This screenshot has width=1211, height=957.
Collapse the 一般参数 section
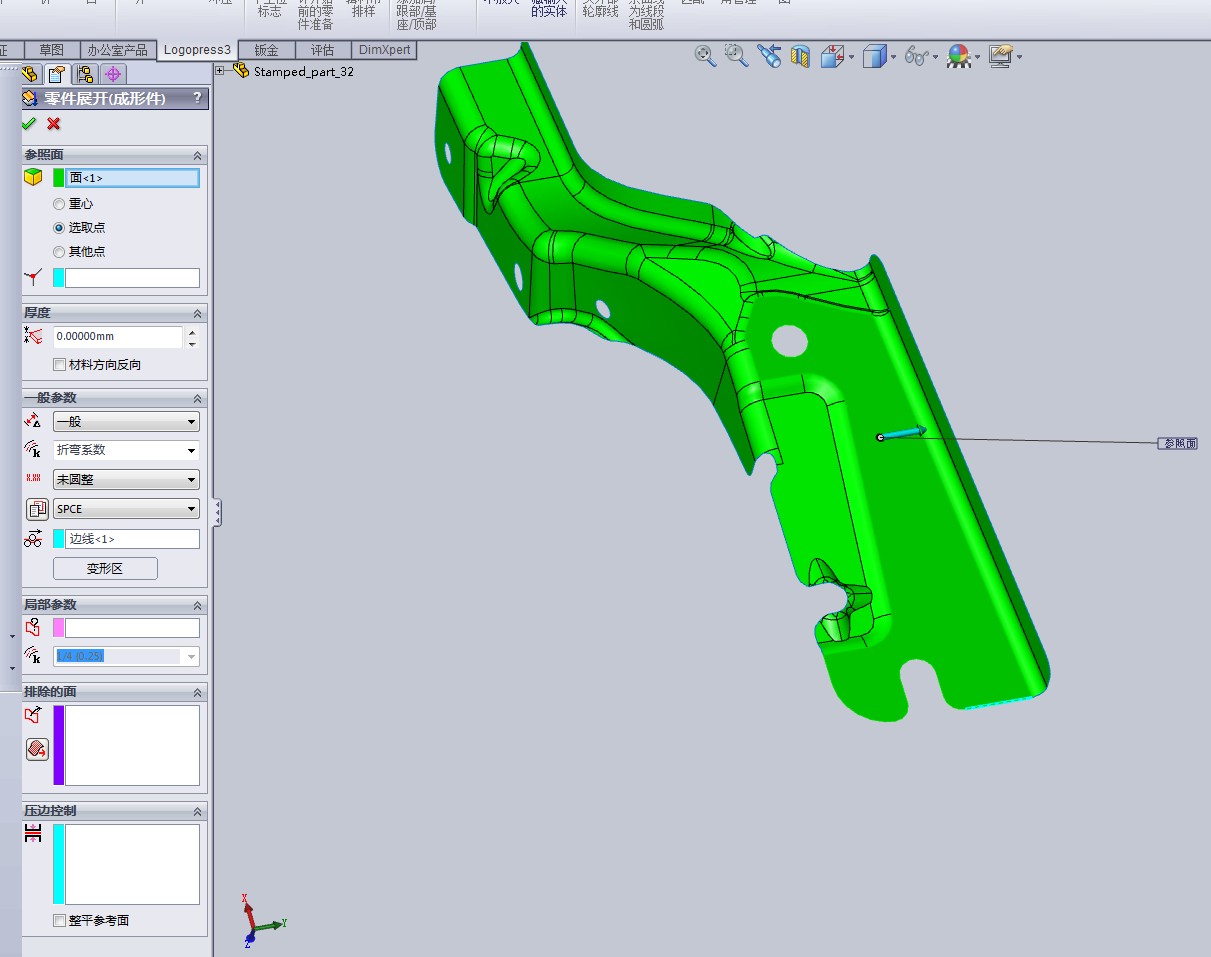(197, 398)
